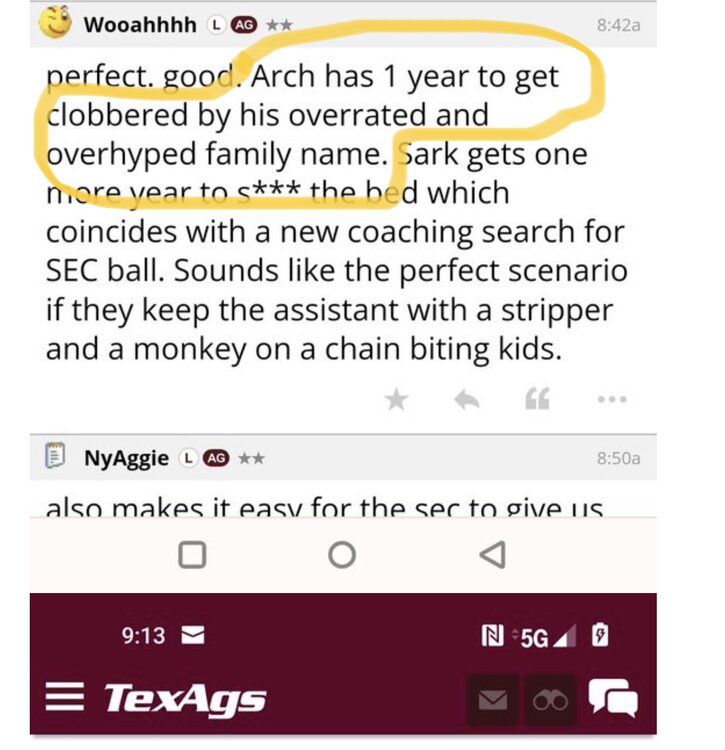The image size is (725, 750).
Task: Tap Wooahhhh's smiley avatar
Action: click(55, 24)
